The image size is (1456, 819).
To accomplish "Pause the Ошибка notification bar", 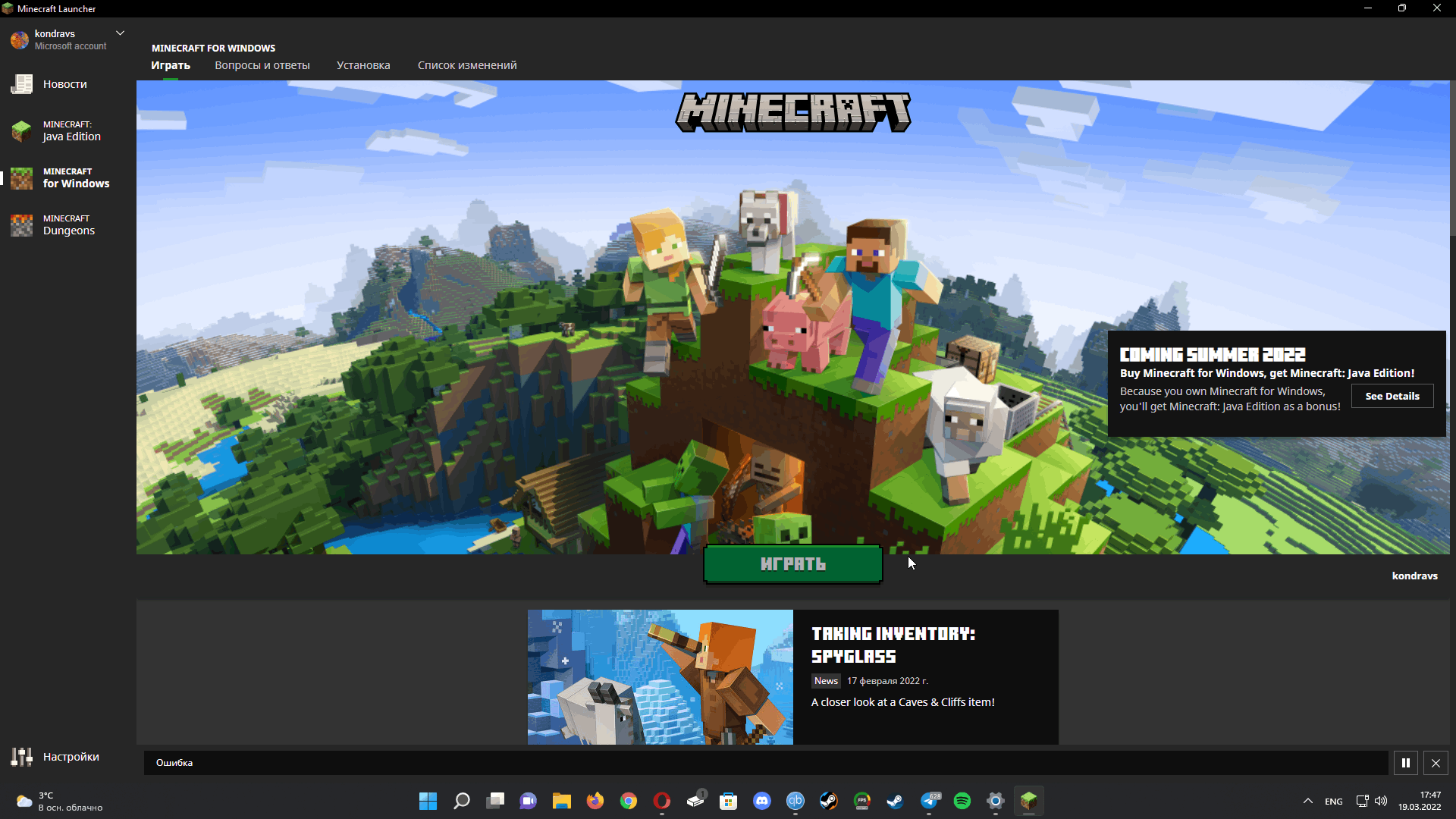I will tap(1405, 763).
